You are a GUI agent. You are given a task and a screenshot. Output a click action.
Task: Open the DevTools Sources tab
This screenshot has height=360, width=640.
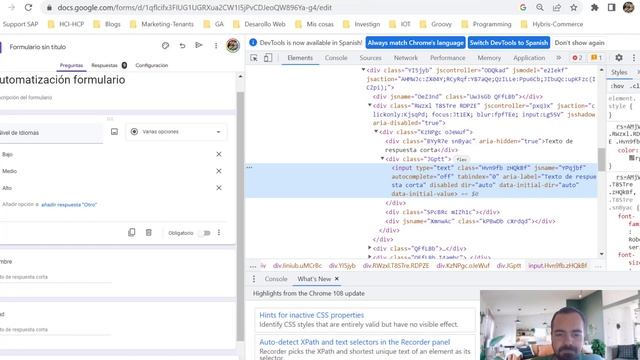(x=370, y=58)
